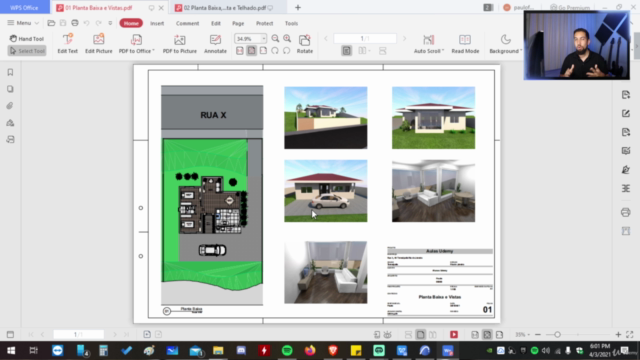The width and height of the screenshot is (640, 360).
Task: Enable Read Mode
Action: [x=465, y=44]
